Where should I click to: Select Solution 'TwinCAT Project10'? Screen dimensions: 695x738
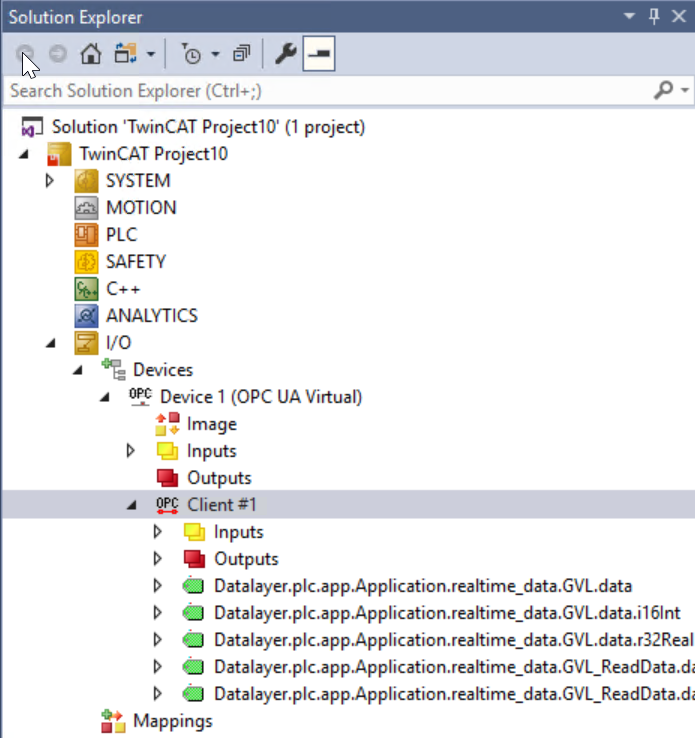(208, 127)
